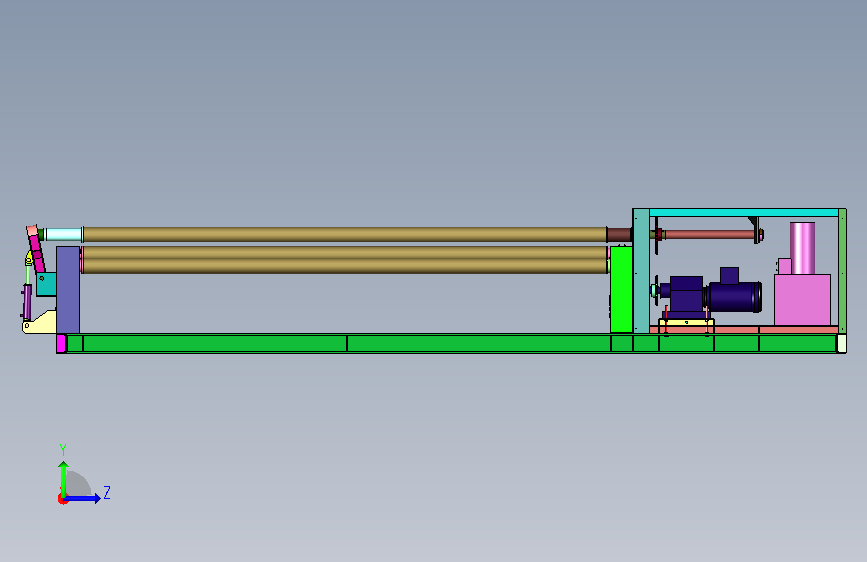Select the teal vertical frame post
Image resolution: width=867 pixels, height=562 pixels.
641,271
